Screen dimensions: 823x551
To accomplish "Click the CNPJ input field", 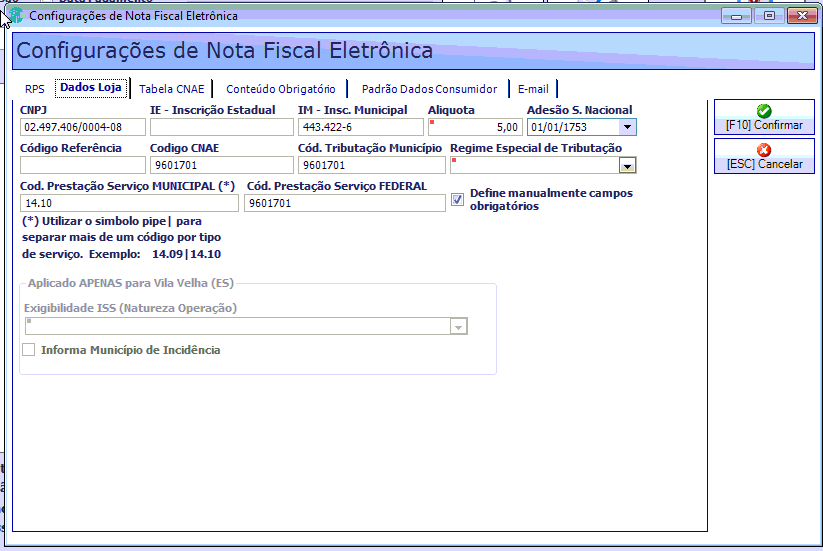I will [x=83, y=127].
